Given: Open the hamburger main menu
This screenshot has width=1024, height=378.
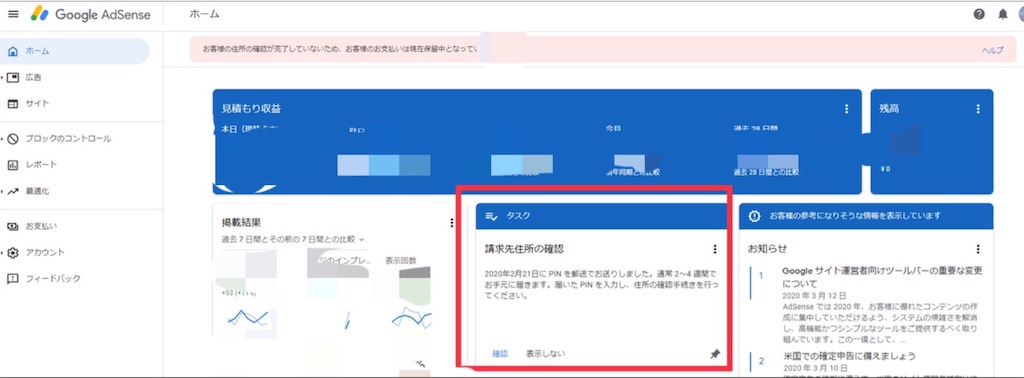Looking at the screenshot, I should [13, 14].
